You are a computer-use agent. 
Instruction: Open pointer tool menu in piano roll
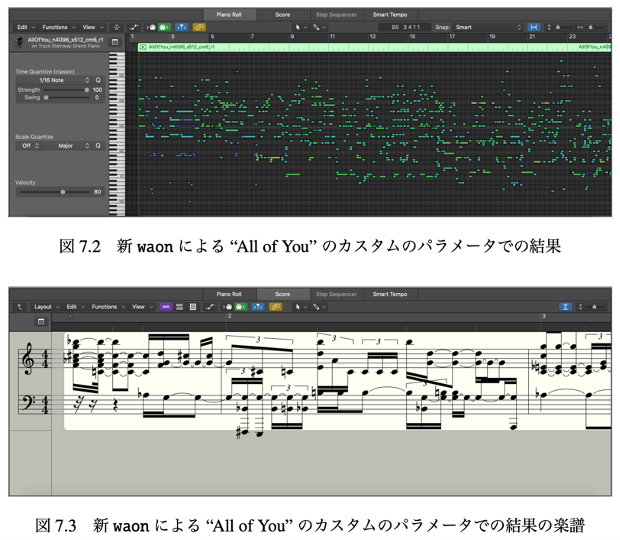pos(301,27)
